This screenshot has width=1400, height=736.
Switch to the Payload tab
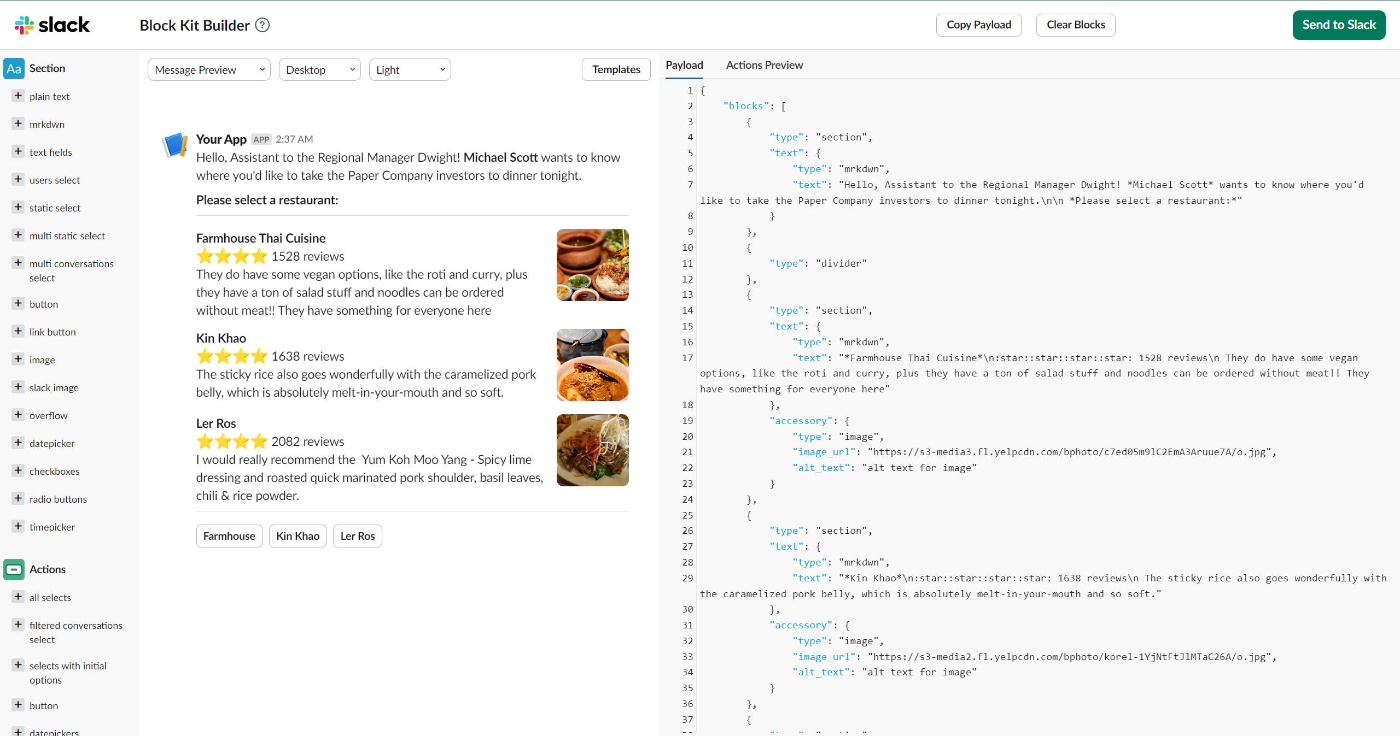click(x=684, y=65)
